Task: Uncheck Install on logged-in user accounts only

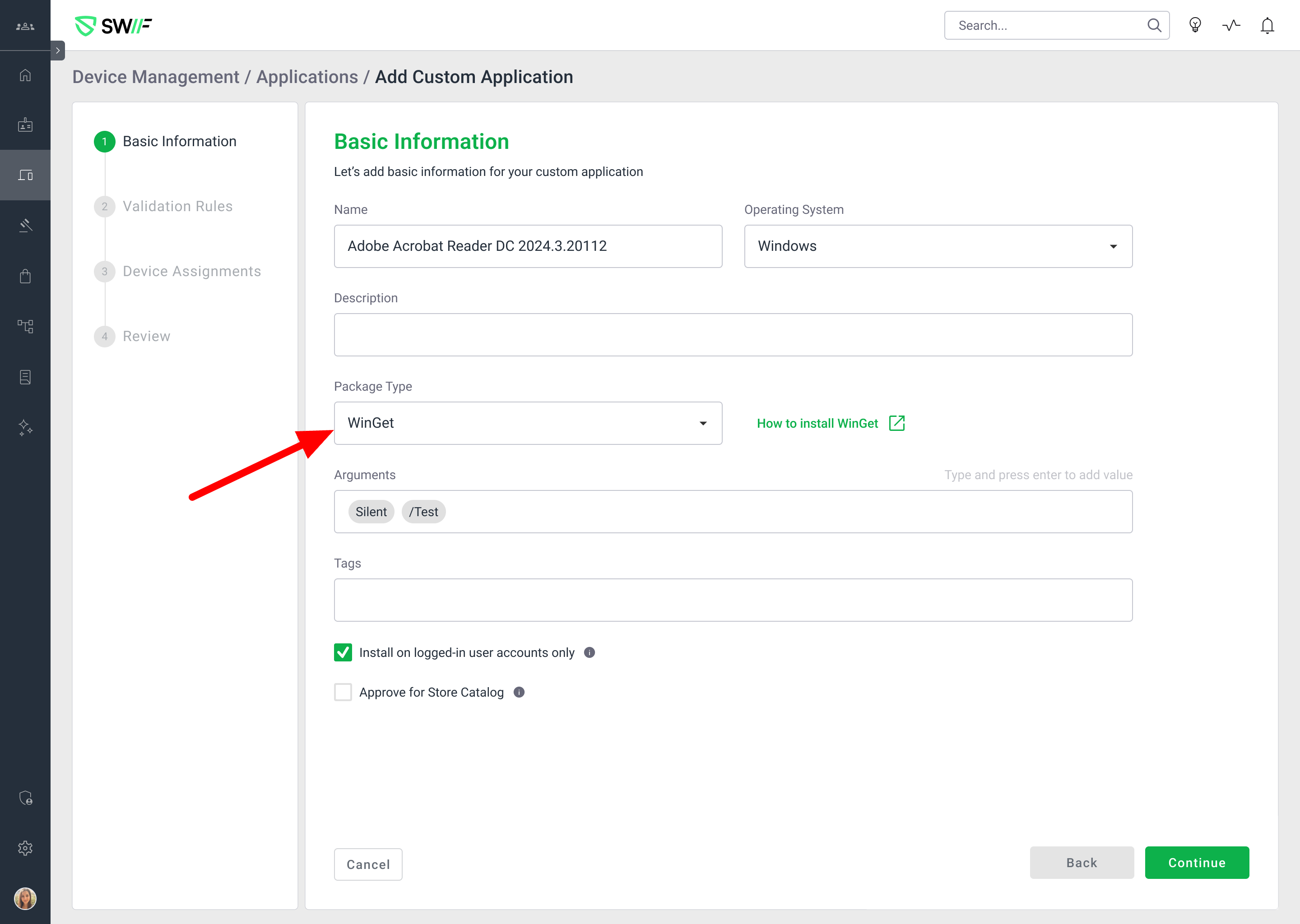Action: [343, 652]
